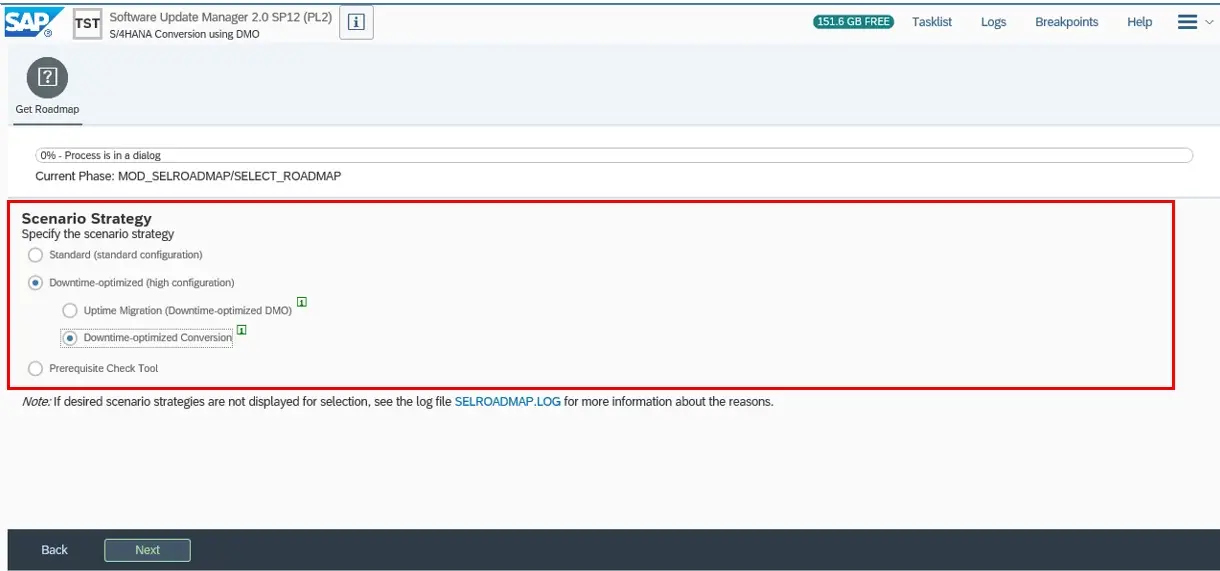Click the Get Roadmap tab label
1220x571 pixels.
click(47, 110)
